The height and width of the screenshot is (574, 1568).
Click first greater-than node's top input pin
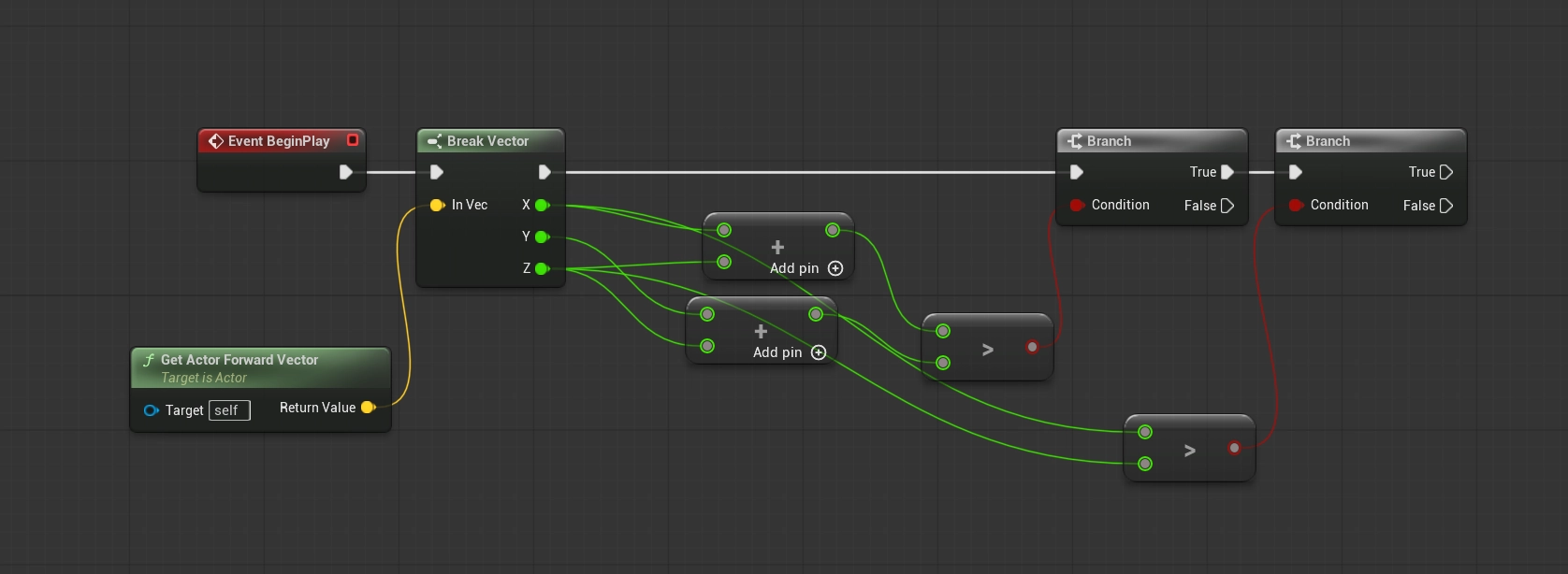click(943, 331)
